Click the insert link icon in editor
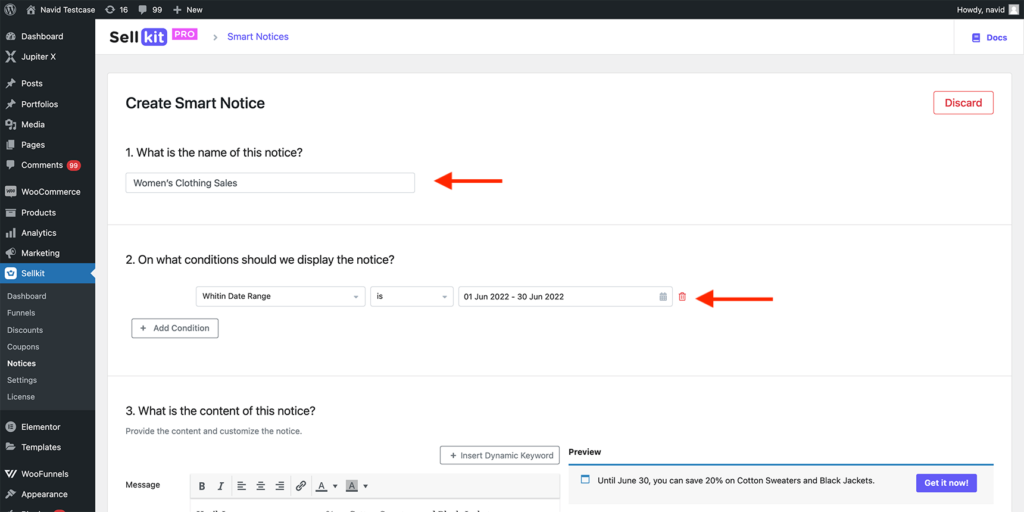 tap(300, 486)
